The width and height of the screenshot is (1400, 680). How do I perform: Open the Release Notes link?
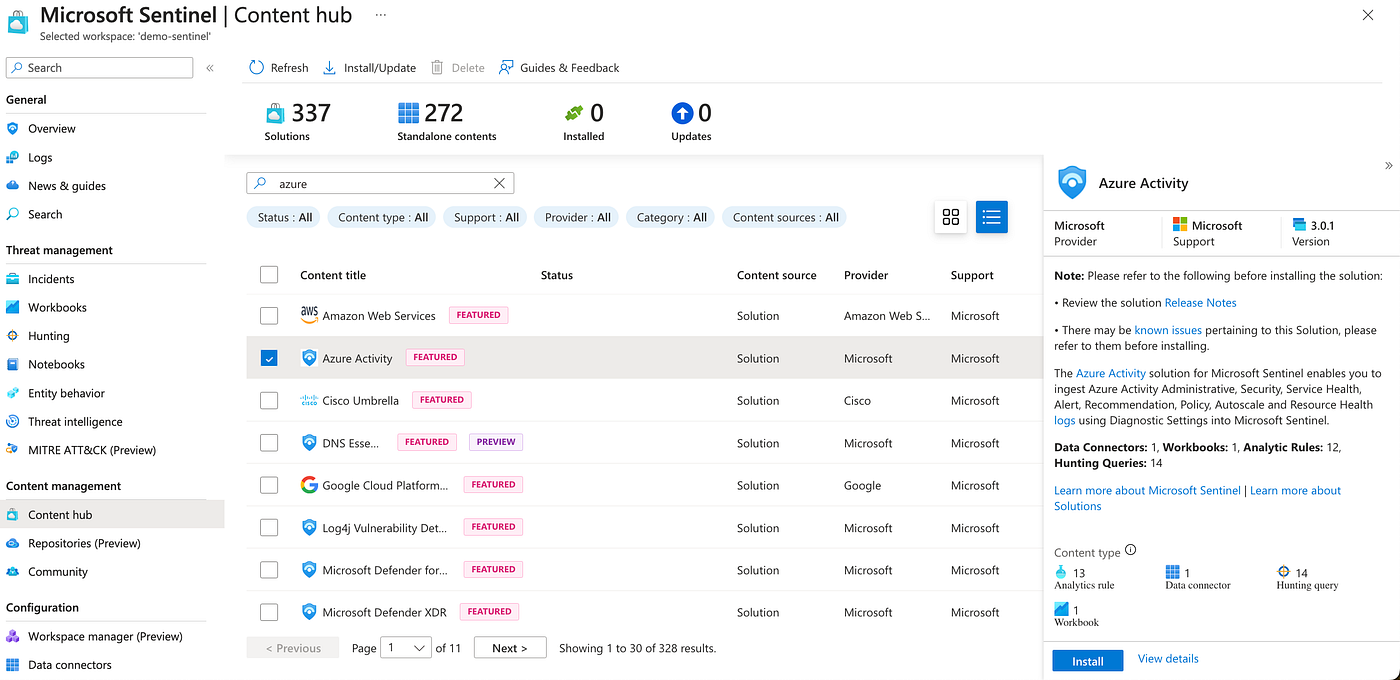coord(1200,303)
